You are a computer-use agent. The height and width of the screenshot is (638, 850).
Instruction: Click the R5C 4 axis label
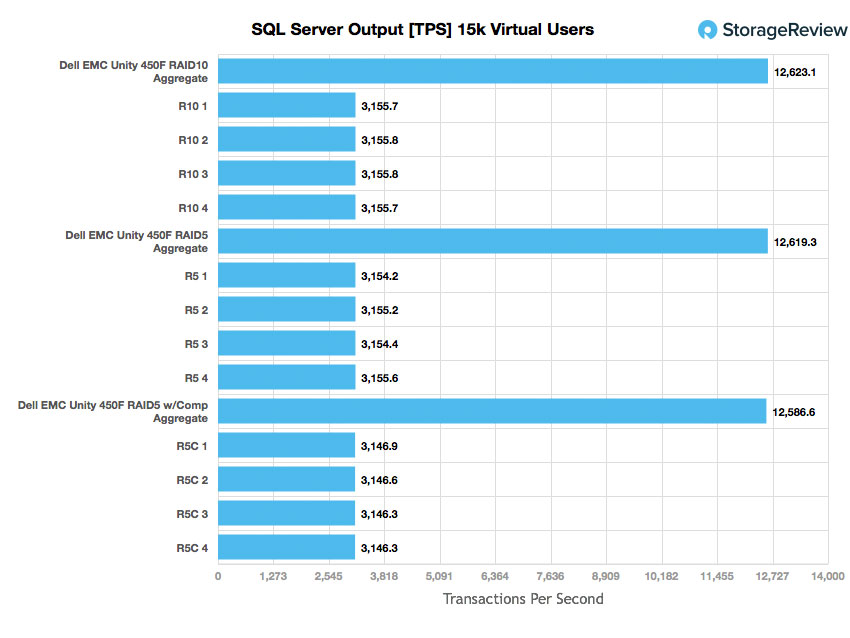[x=192, y=549]
